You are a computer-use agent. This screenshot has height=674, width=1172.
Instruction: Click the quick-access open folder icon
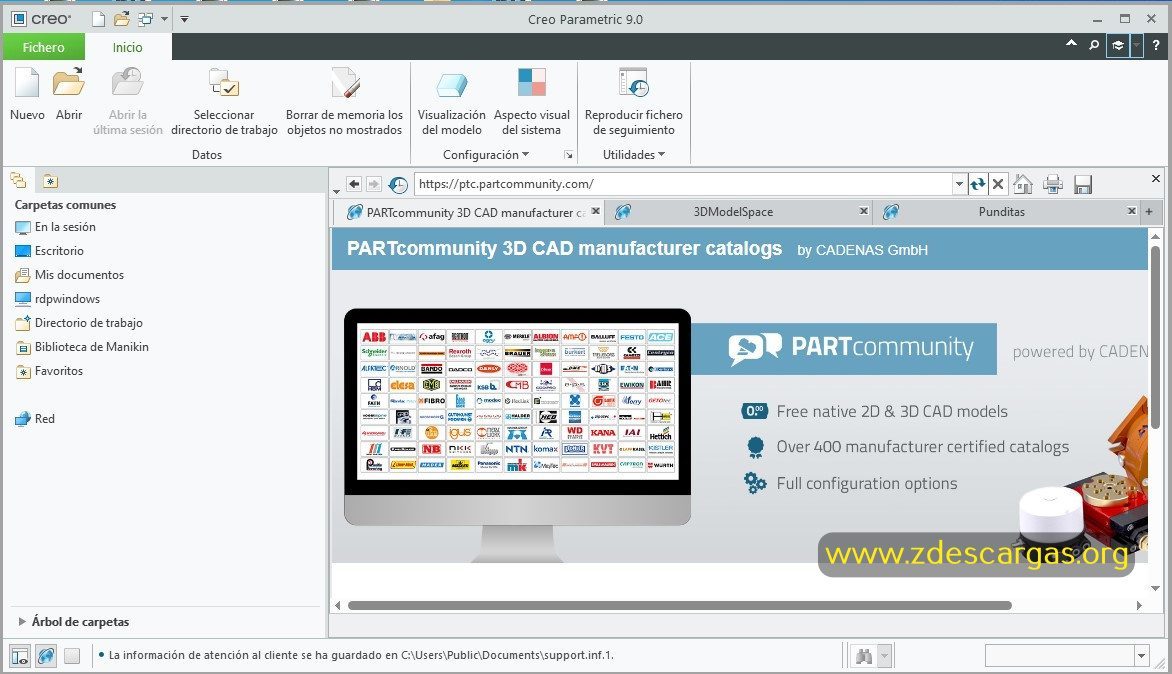121,19
